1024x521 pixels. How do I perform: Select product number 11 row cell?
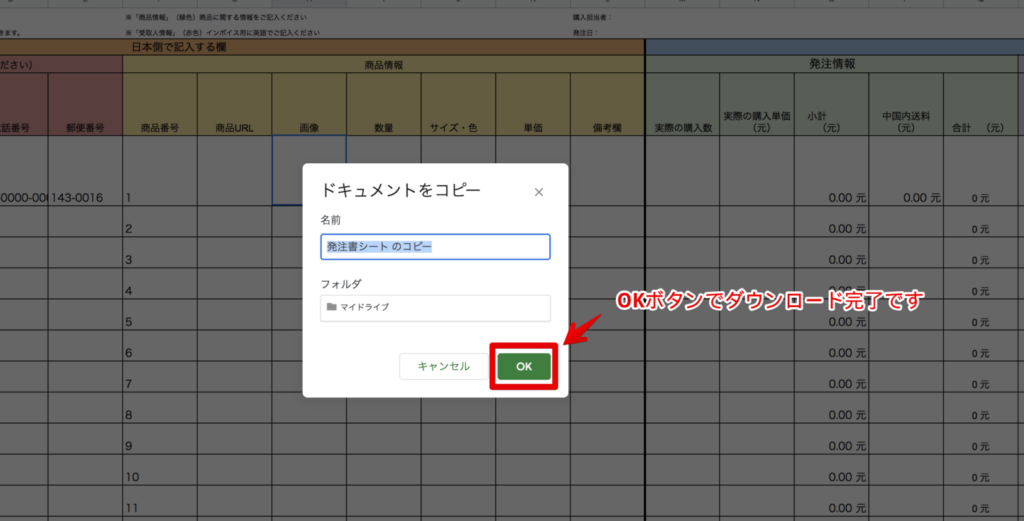click(160, 501)
